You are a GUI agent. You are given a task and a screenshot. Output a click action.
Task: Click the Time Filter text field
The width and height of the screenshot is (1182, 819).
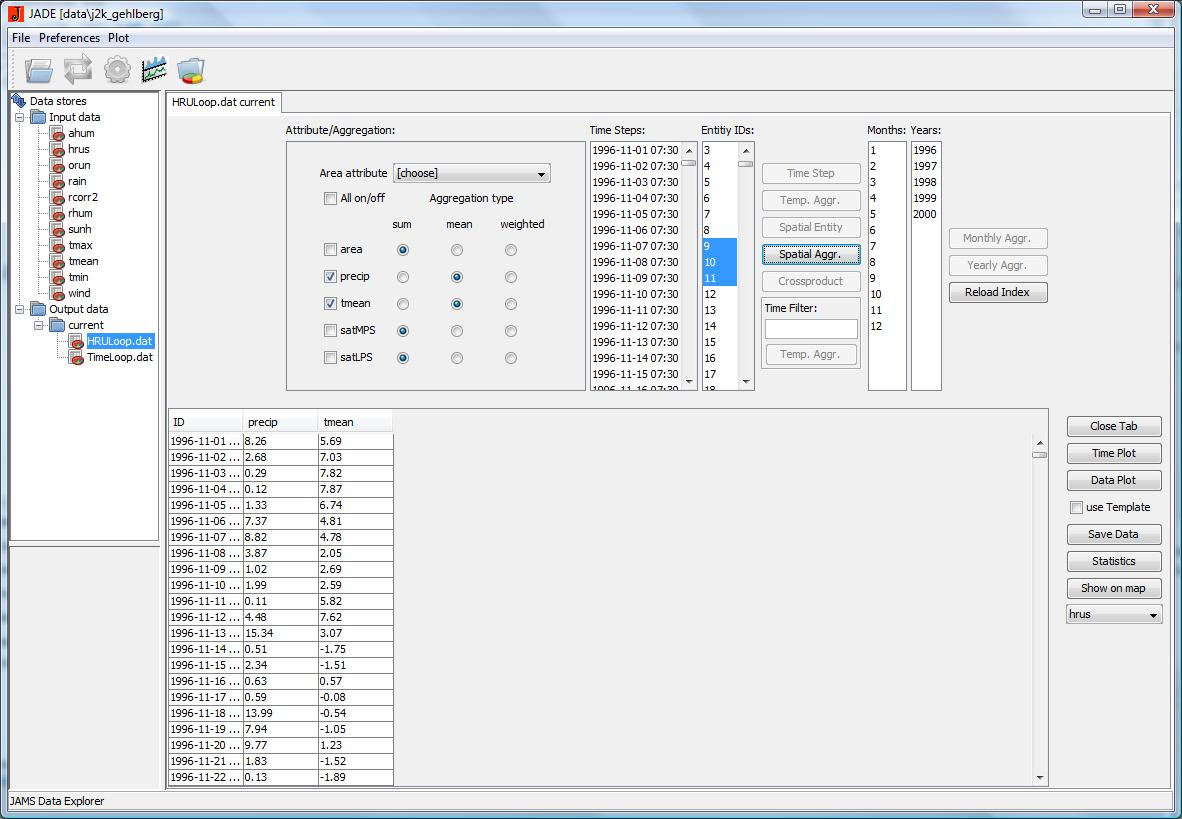811,329
